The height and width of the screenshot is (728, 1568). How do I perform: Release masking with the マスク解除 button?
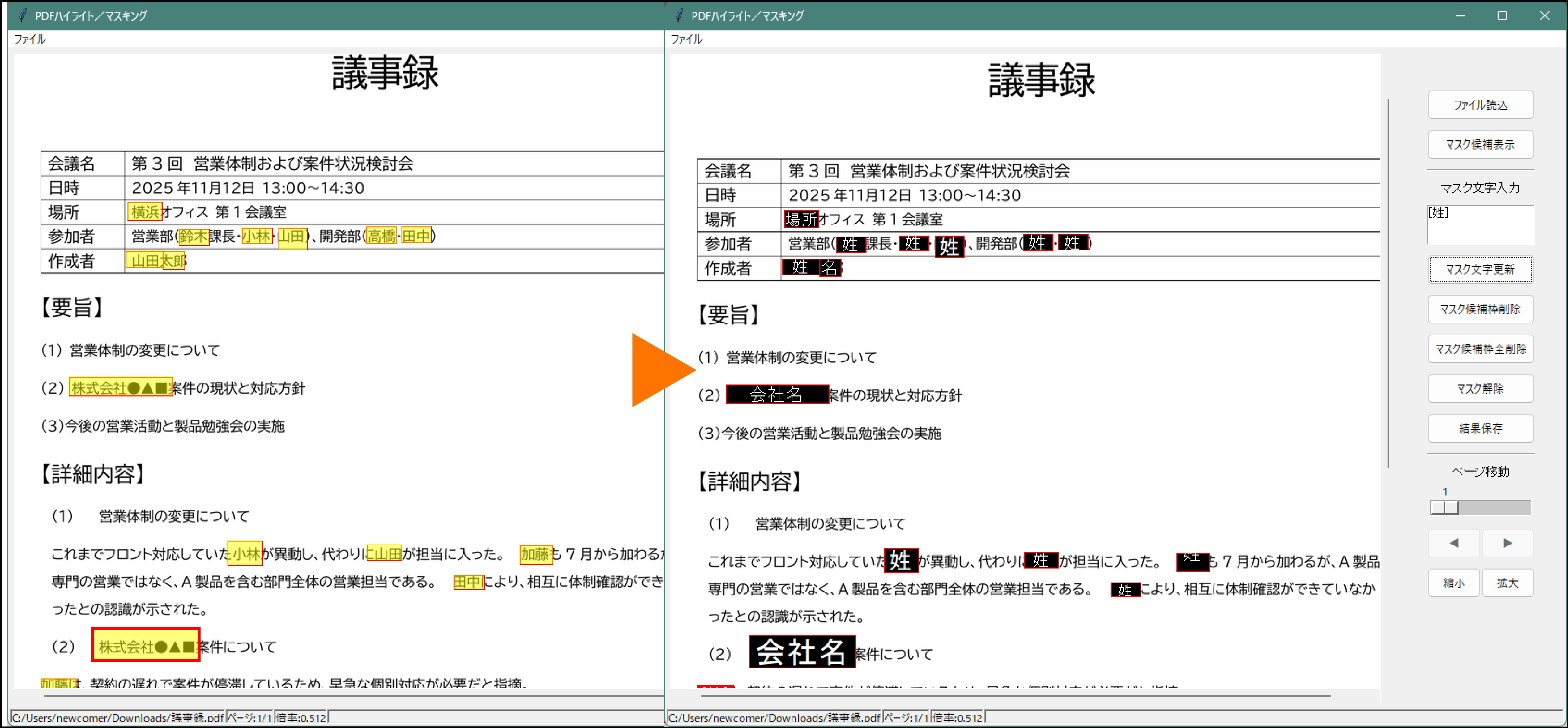click(1480, 388)
